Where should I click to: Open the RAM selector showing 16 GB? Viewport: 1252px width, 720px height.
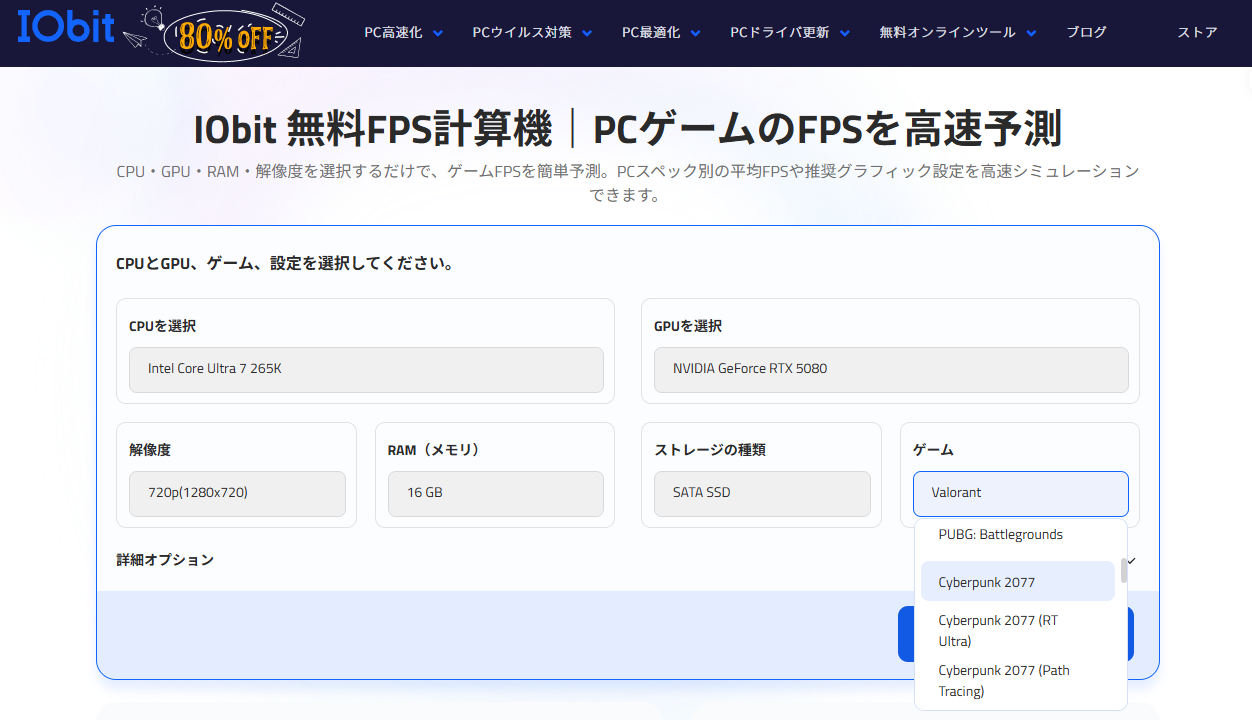coord(495,493)
